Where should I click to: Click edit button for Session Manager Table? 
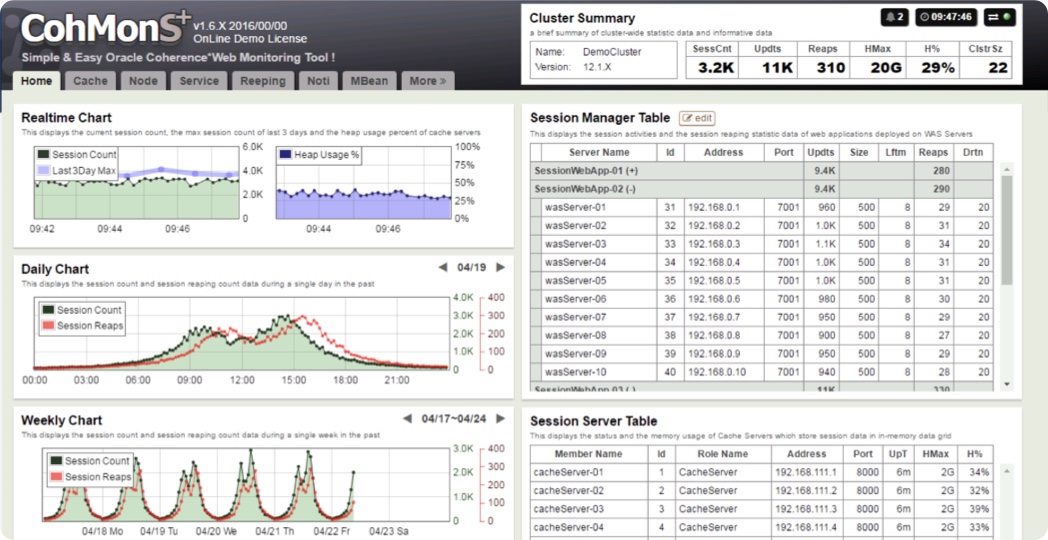click(697, 118)
